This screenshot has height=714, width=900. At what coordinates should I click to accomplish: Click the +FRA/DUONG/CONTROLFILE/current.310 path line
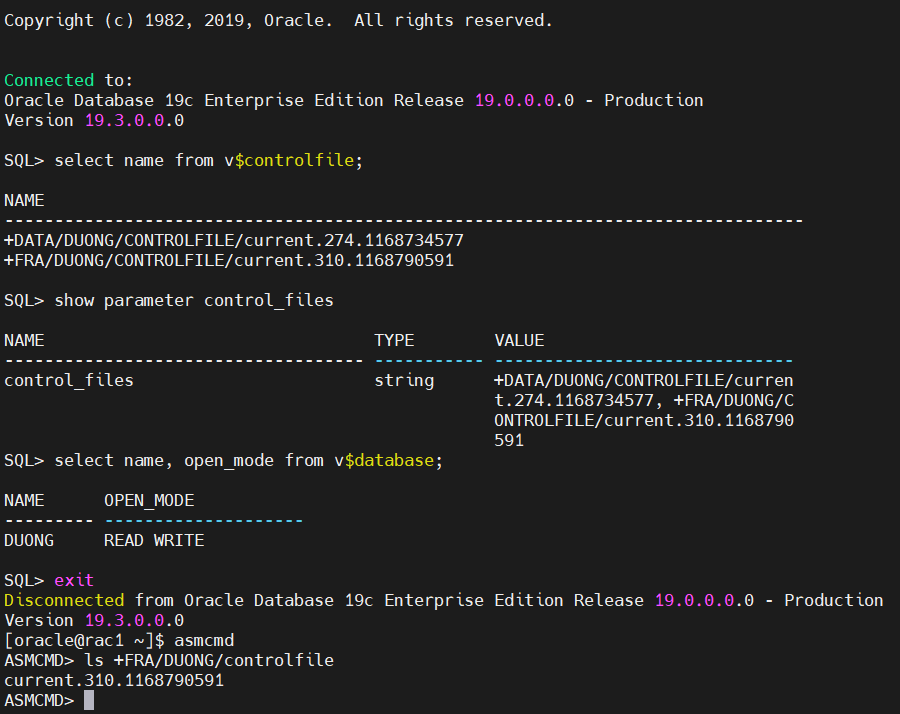click(x=229, y=260)
